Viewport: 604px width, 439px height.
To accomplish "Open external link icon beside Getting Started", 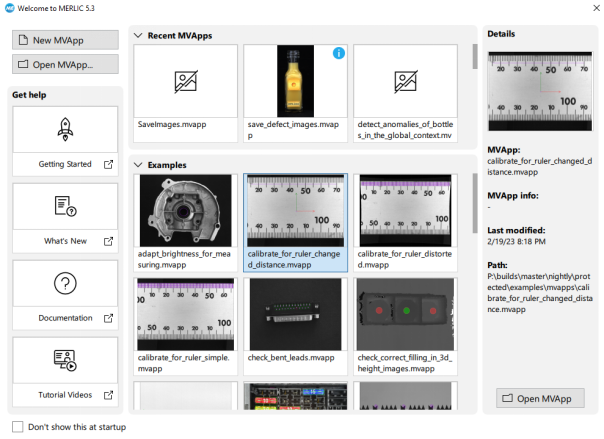I will pos(108,164).
